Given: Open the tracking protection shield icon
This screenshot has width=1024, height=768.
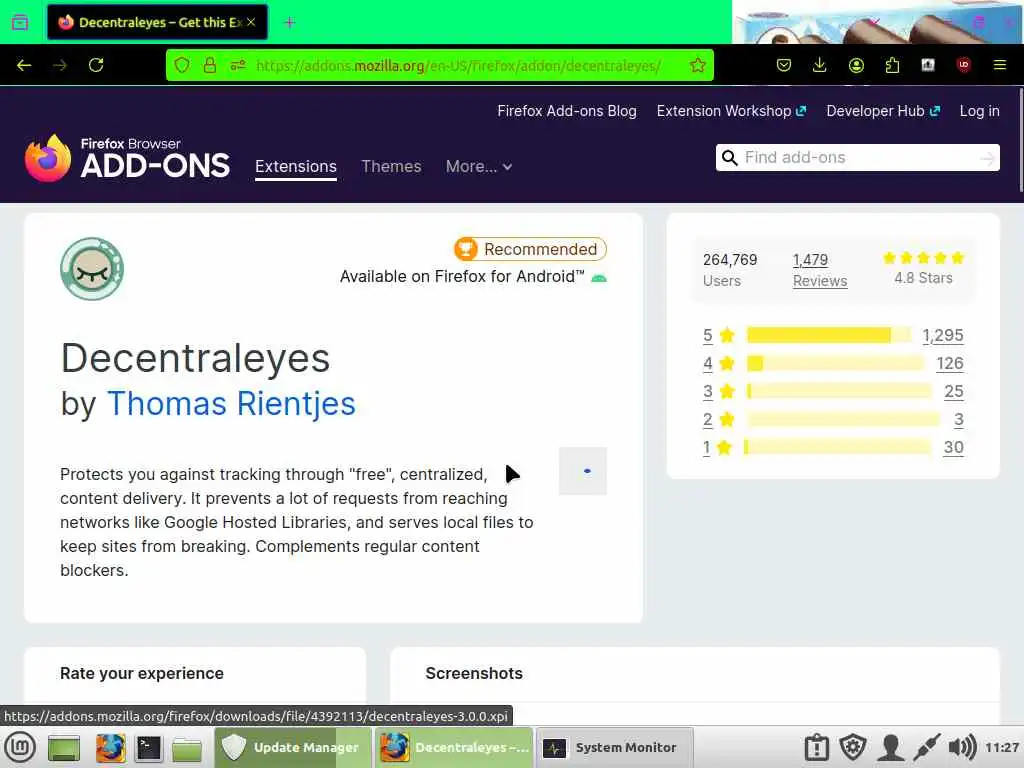Looking at the screenshot, I should point(182,65).
